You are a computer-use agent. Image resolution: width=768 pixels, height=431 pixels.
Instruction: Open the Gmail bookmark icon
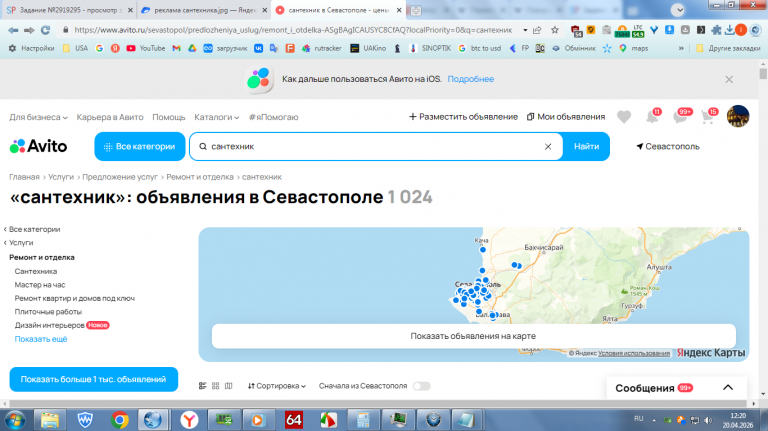coord(176,48)
